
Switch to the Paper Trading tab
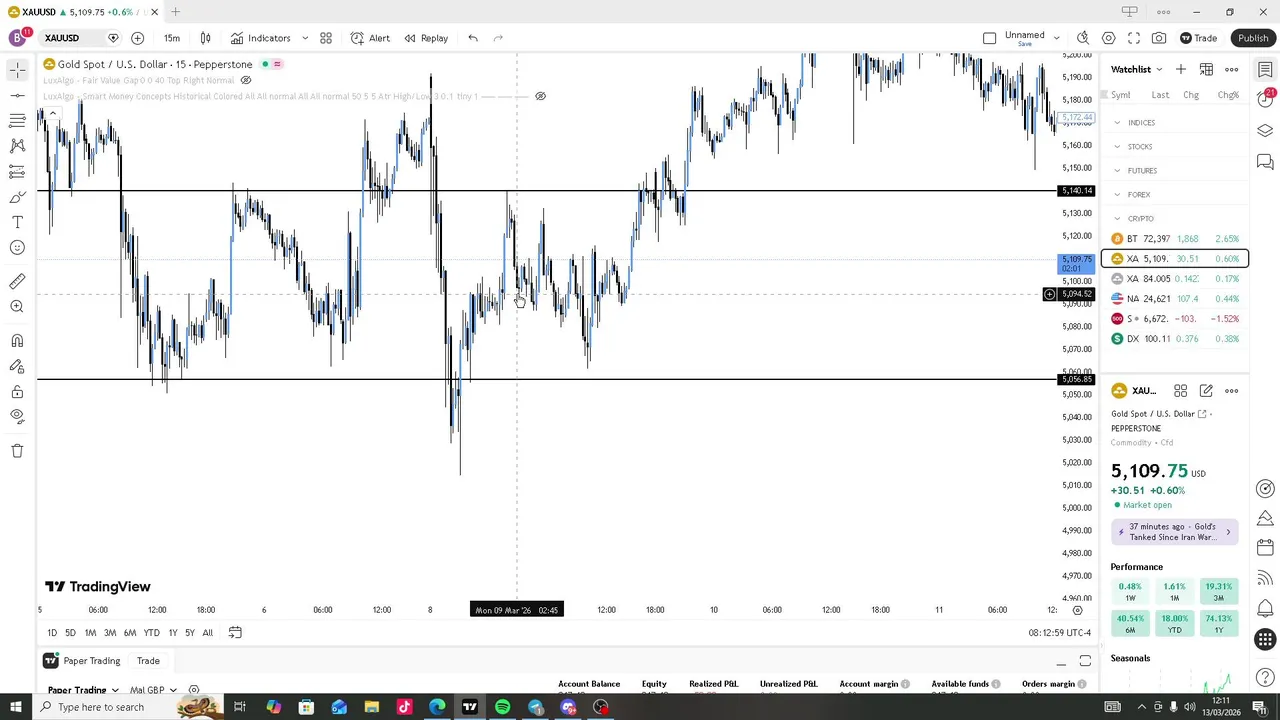(82, 661)
